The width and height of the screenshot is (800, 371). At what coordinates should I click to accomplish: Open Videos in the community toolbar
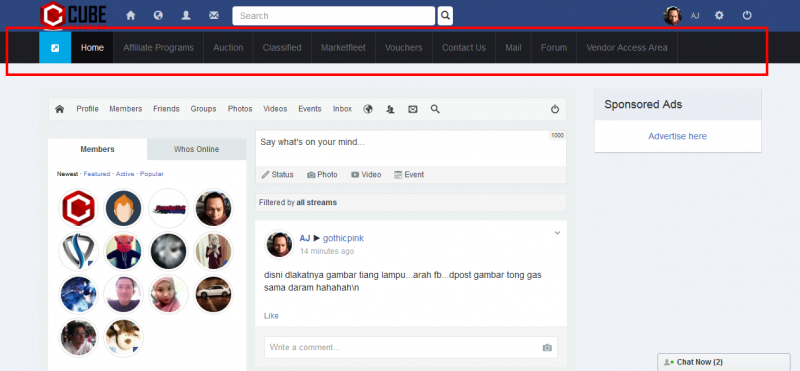click(x=275, y=109)
